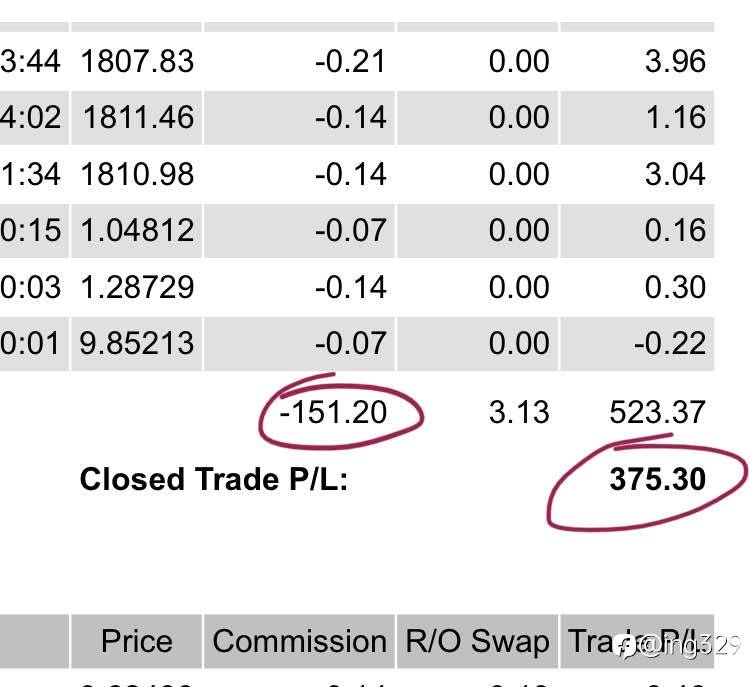
Task: Select the R/O Swap column header
Action: coord(477,641)
